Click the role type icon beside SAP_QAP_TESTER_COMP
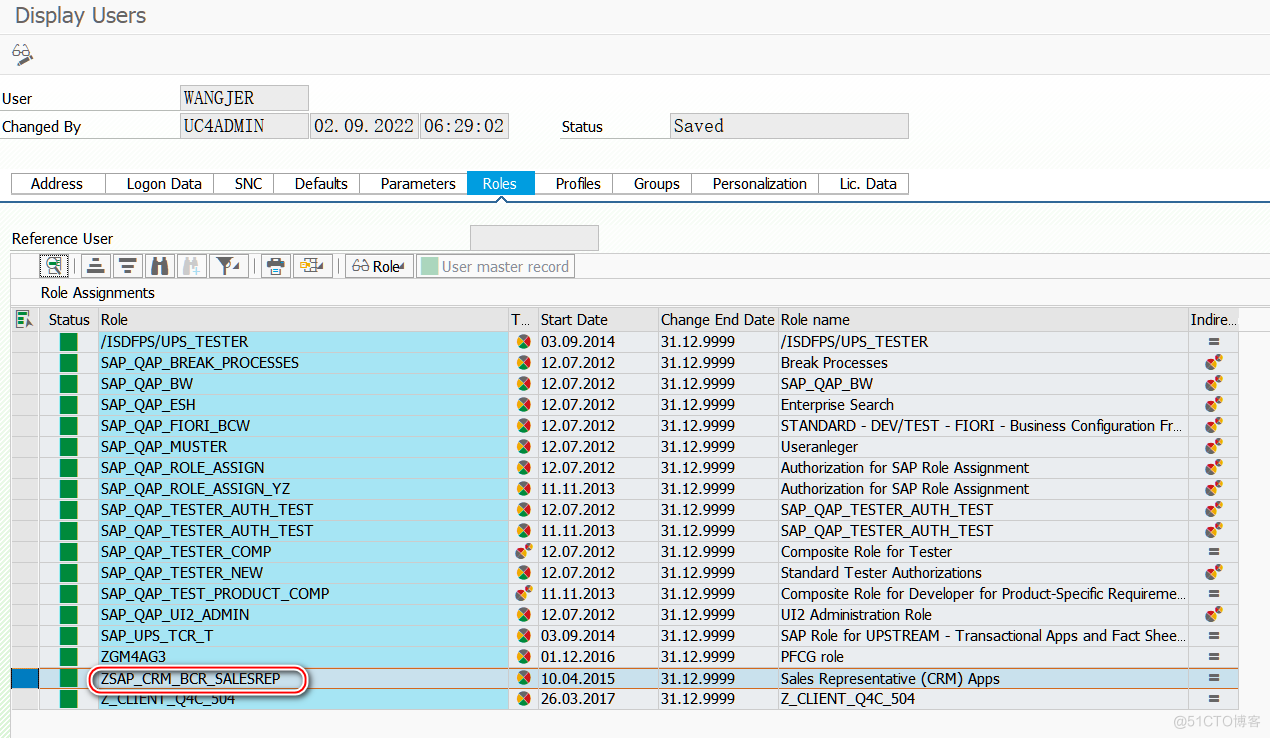This screenshot has width=1270, height=738. pyautogui.click(x=521, y=551)
